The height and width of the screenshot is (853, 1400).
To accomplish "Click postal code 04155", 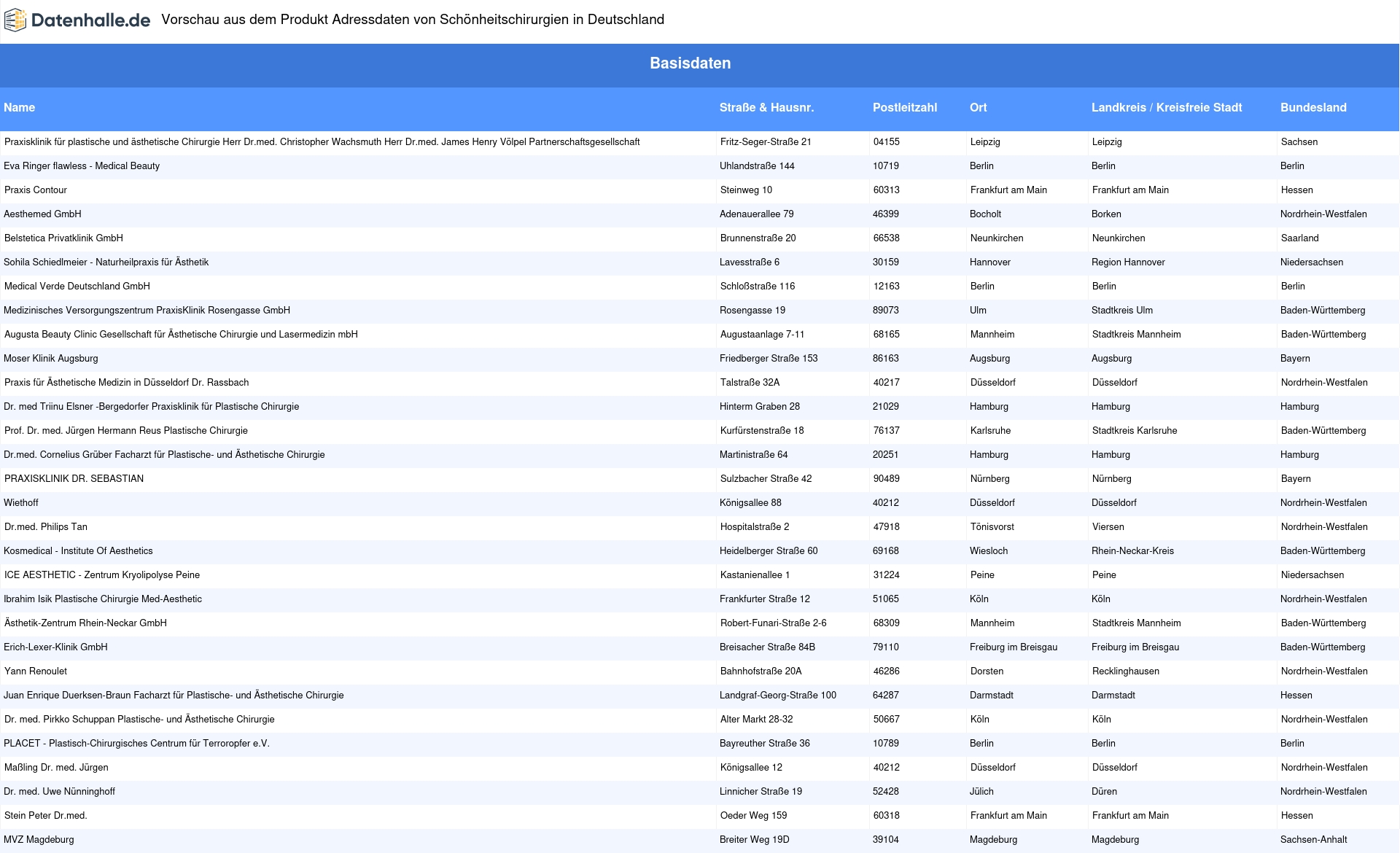I will pyautogui.click(x=887, y=142).
